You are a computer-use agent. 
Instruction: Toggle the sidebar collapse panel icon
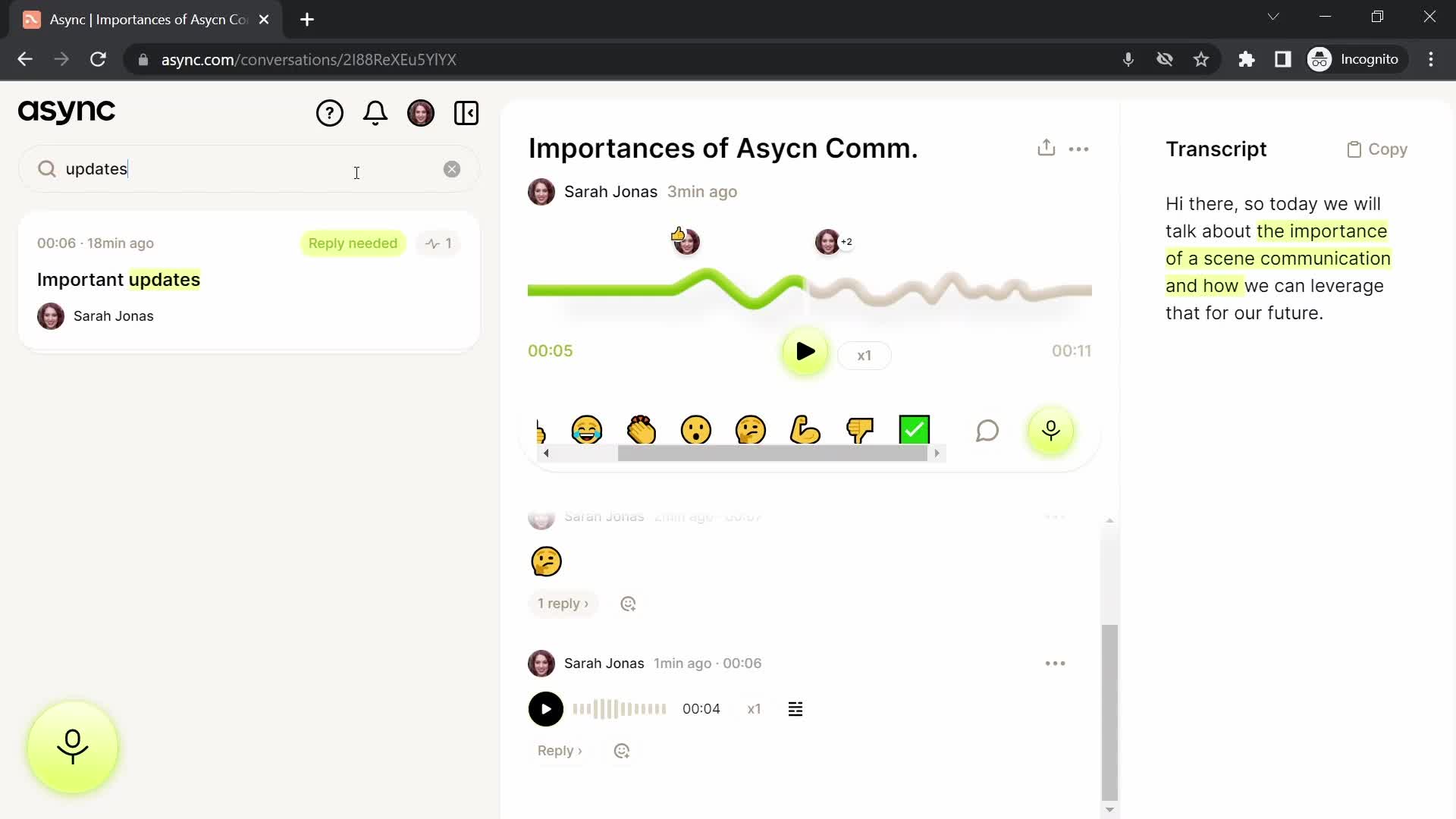point(466,112)
